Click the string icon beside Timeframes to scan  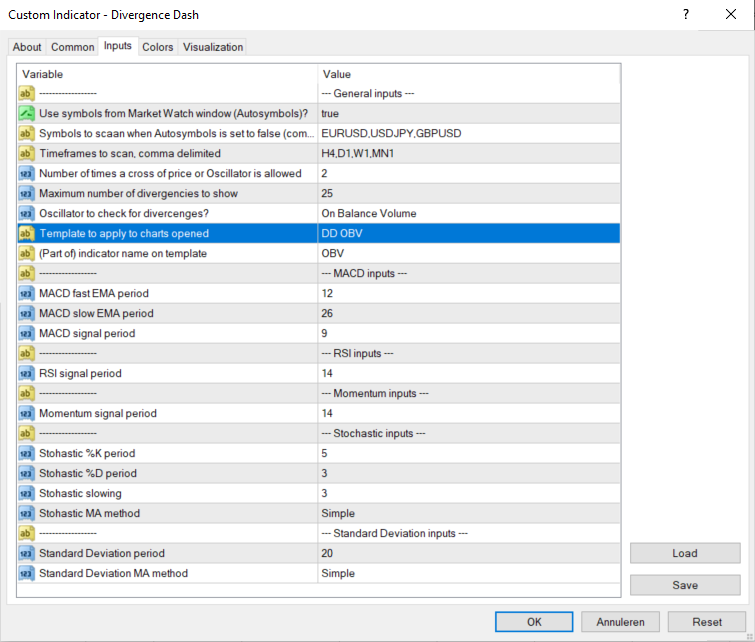(27, 154)
